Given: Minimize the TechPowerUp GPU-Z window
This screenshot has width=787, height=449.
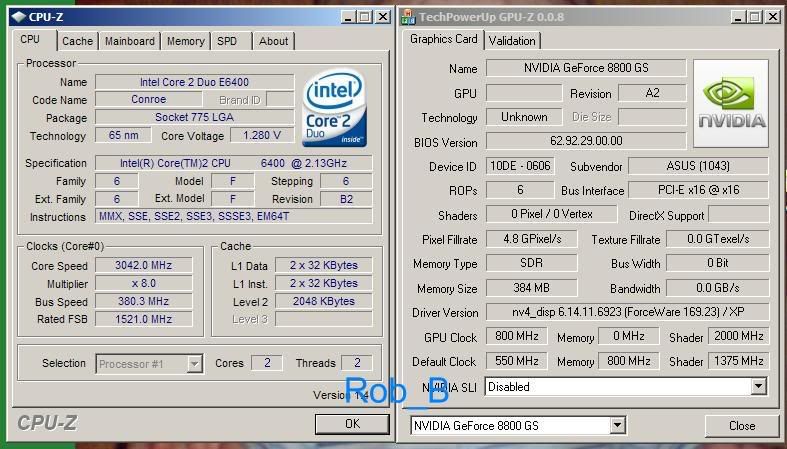Looking at the screenshot, I should pos(736,16).
